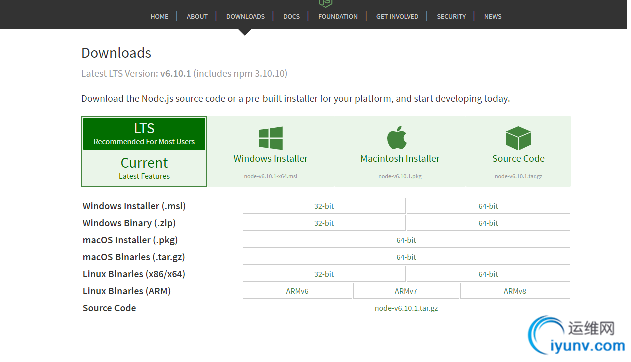Click the Linux Binaries (ARM) row label
The width and height of the screenshot is (631, 362).
126,291
